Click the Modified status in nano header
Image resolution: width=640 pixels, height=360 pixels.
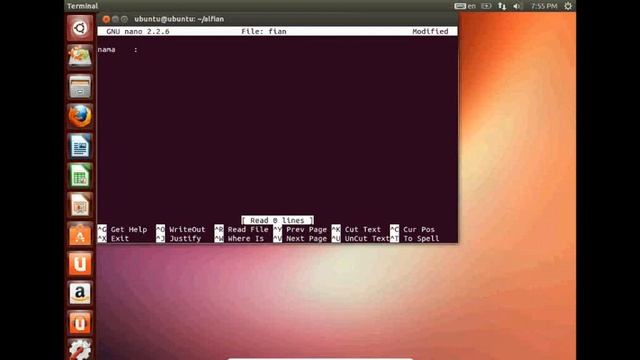click(430, 31)
